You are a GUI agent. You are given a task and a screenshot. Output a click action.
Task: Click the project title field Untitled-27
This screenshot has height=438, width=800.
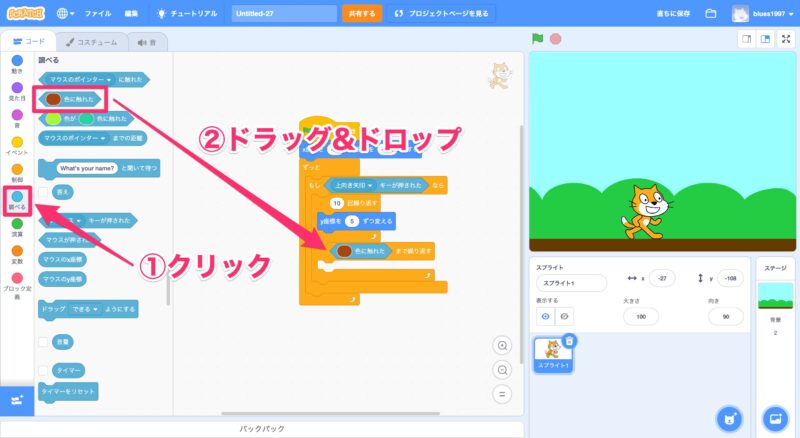point(284,14)
